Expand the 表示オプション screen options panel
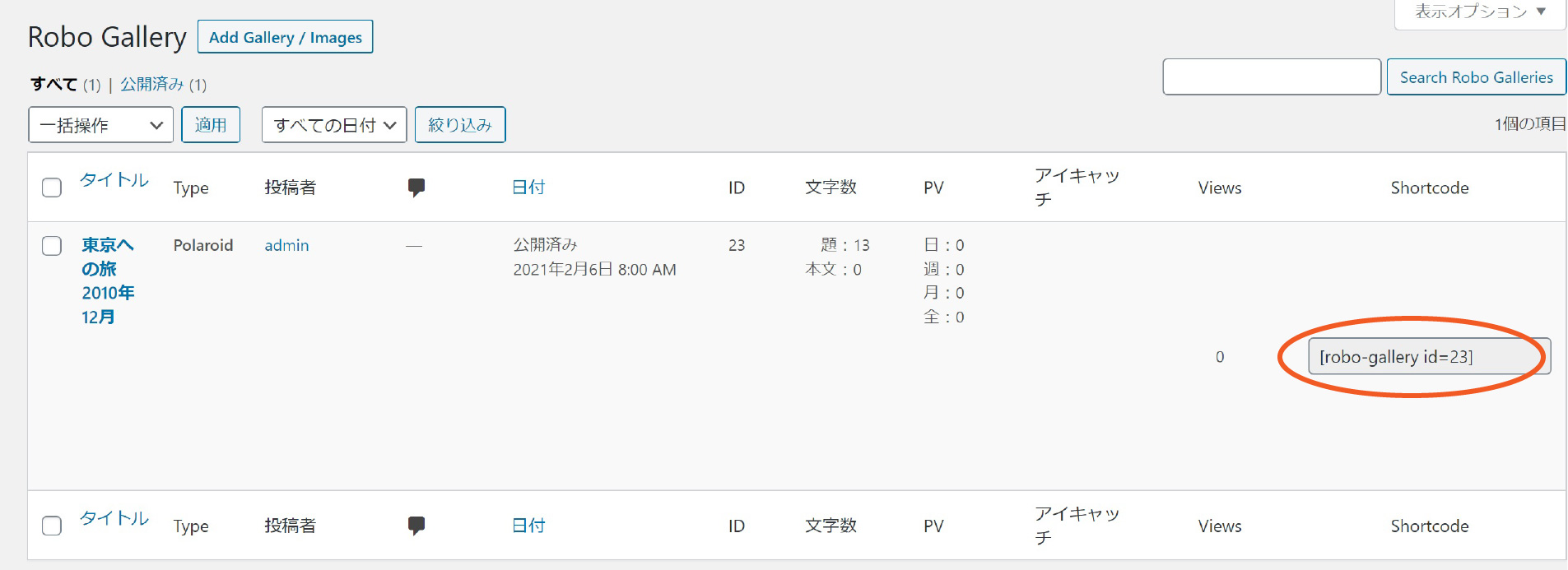Viewport: 1568px width, 570px height. (1479, 12)
